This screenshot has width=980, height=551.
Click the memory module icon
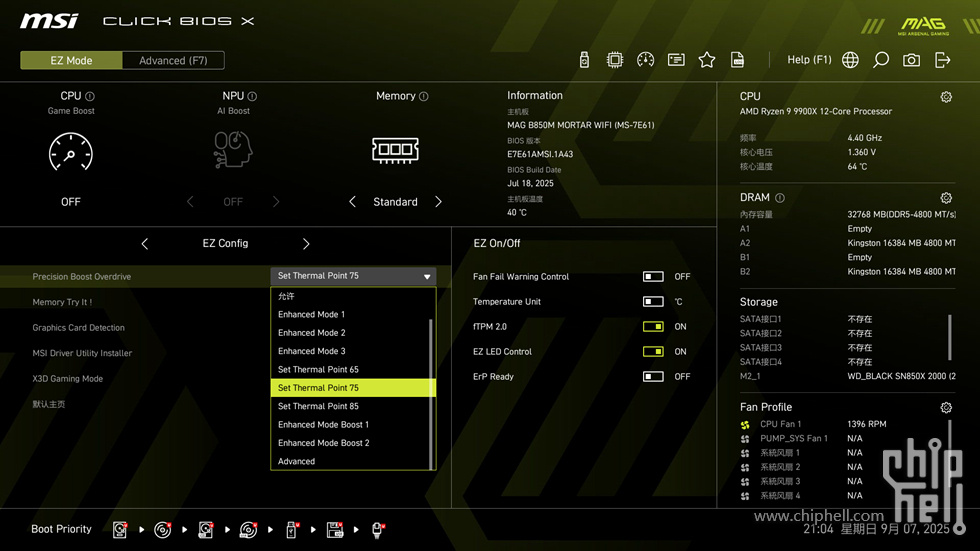point(395,150)
